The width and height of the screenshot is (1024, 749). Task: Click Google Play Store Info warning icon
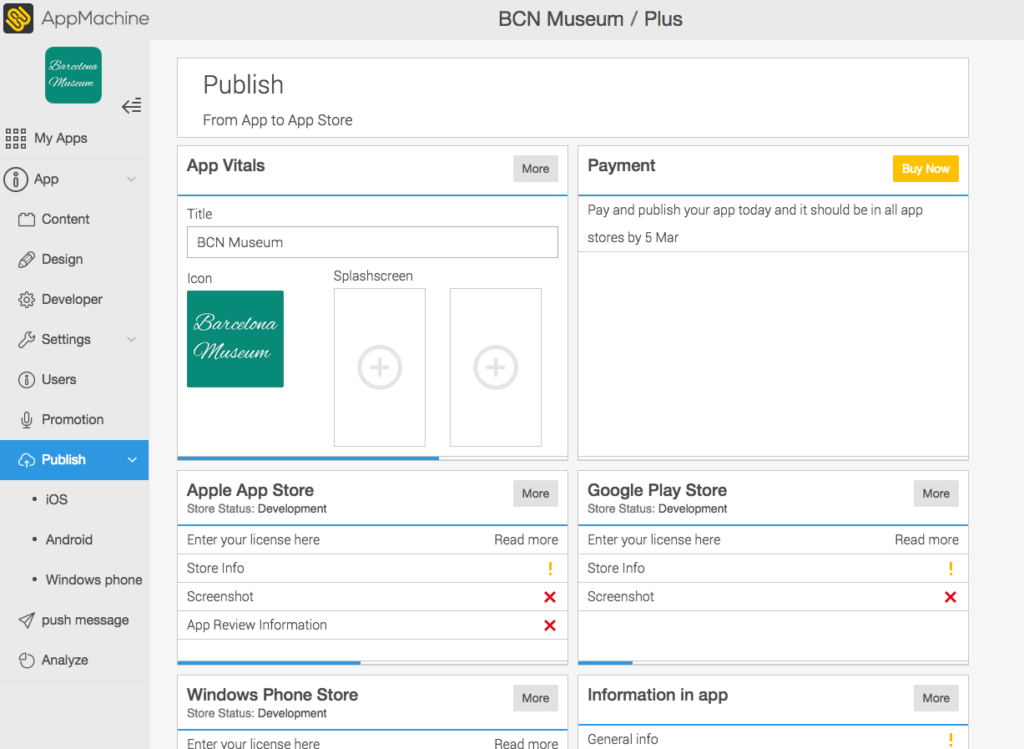[x=950, y=569]
